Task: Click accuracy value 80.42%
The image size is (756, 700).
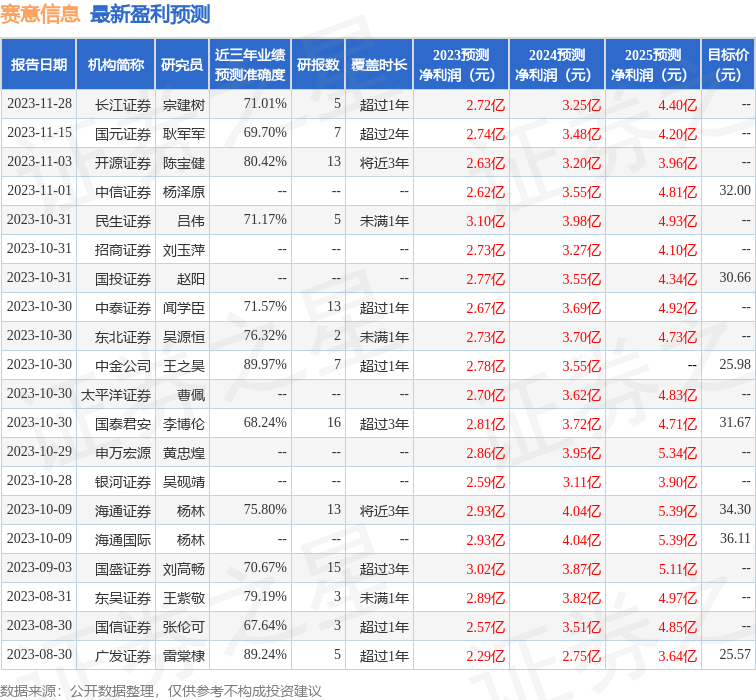Action: (x=265, y=162)
